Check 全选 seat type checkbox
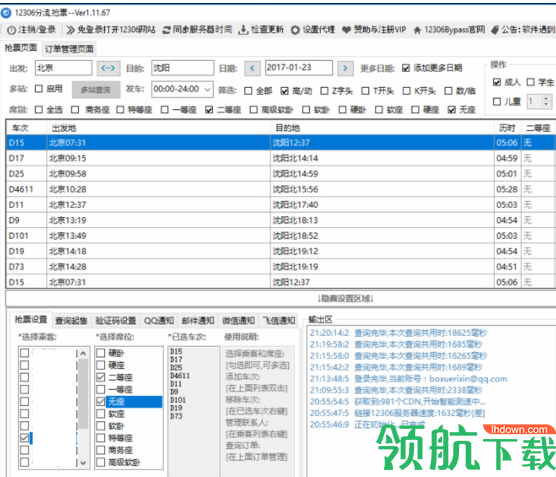 click(39, 110)
